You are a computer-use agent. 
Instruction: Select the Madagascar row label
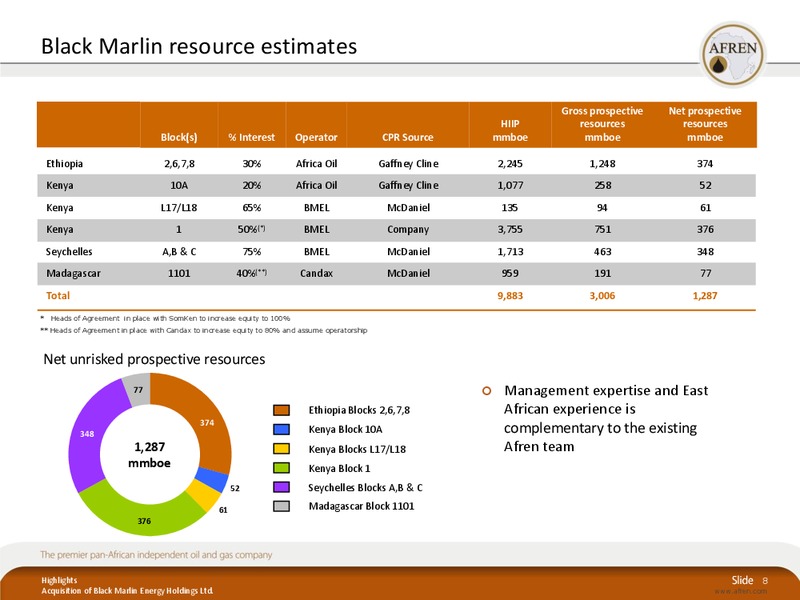[x=73, y=273]
